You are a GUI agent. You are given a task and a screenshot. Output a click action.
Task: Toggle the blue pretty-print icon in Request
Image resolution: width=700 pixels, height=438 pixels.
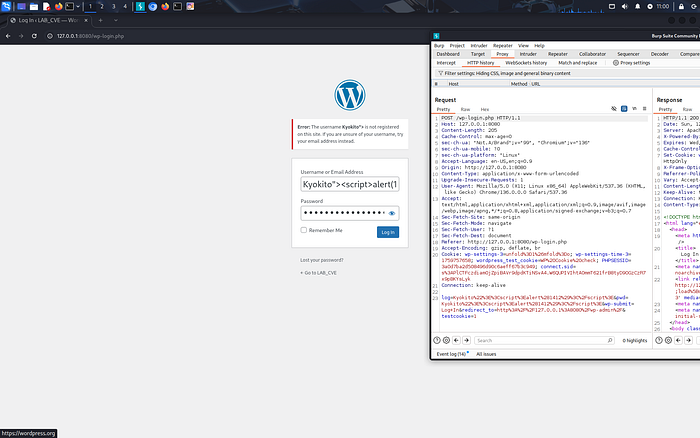click(x=624, y=108)
